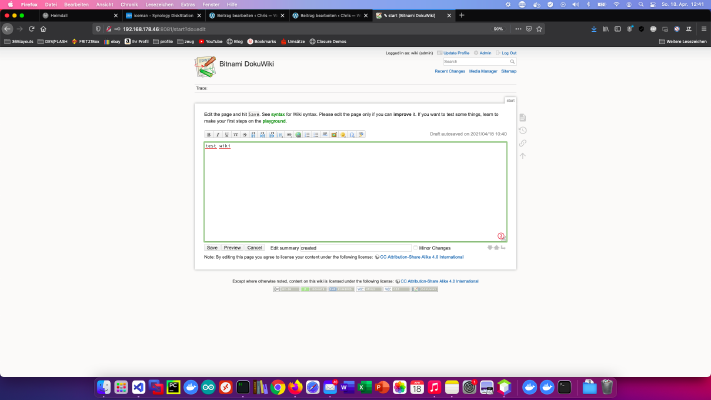Apply Underline formatting in editor toolbar
711x400 pixels.
coord(227,135)
